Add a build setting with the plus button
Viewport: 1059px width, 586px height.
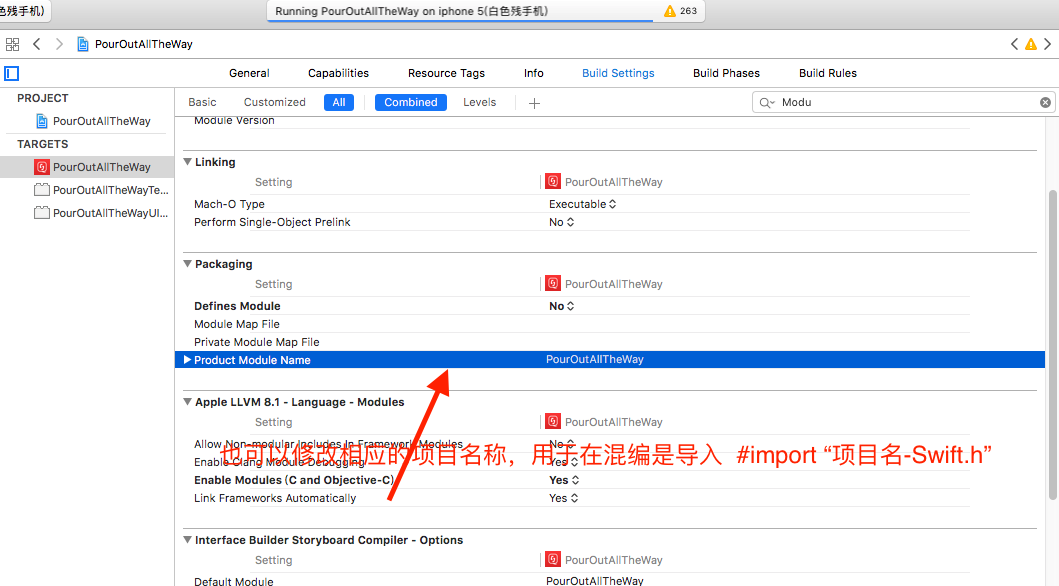tap(534, 103)
